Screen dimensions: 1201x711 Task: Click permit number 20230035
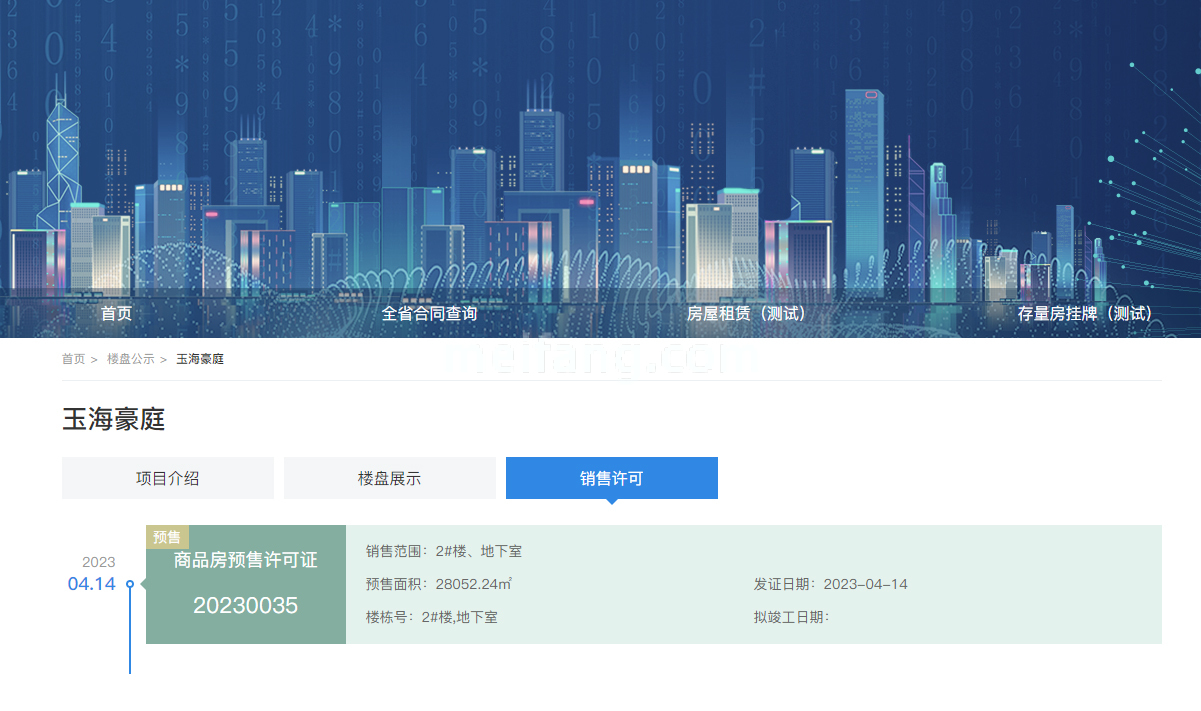tap(246, 605)
